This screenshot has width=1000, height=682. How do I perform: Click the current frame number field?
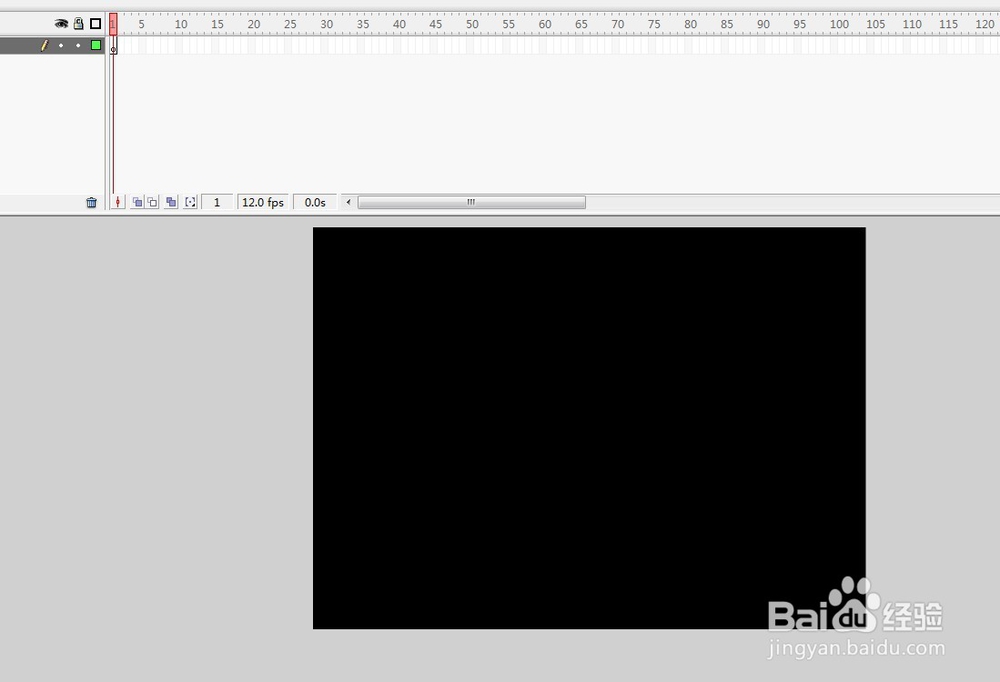pyautogui.click(x=217, y=202)
